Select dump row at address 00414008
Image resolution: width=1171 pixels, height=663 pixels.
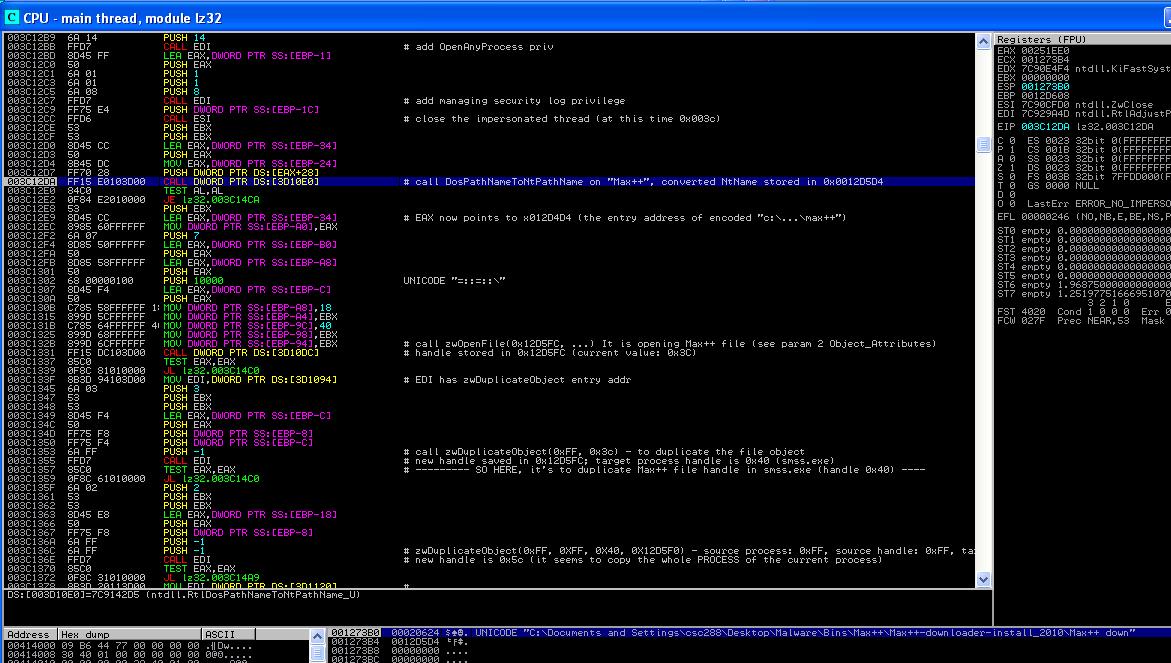(155, 656)
